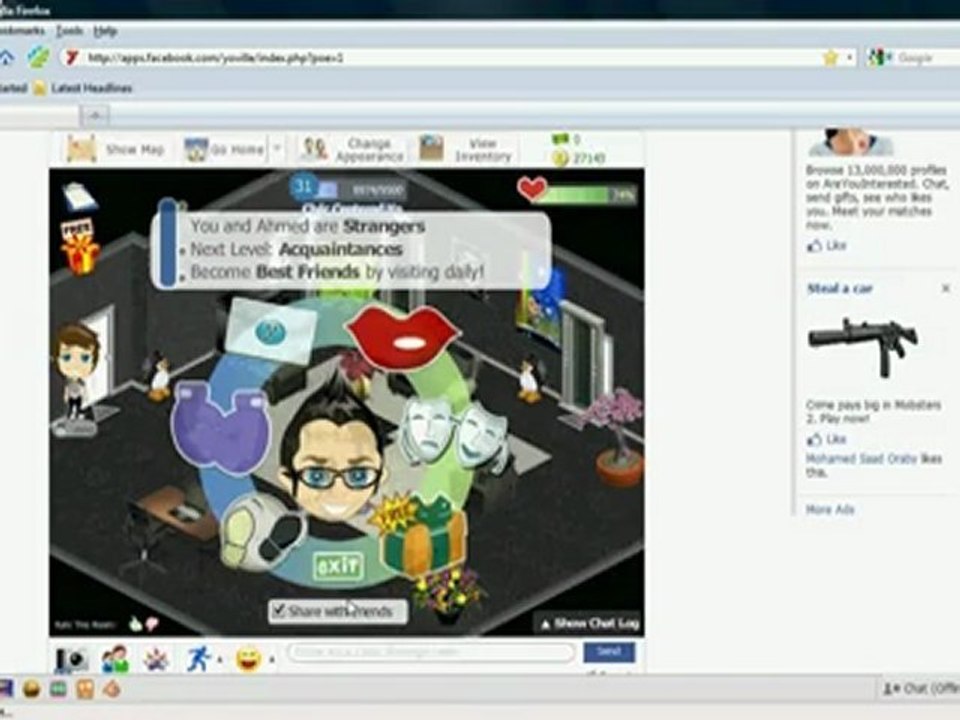Click the green icon next to the home button
The width and height of the screenshot is (960, 720).
(x=39, y=58)
